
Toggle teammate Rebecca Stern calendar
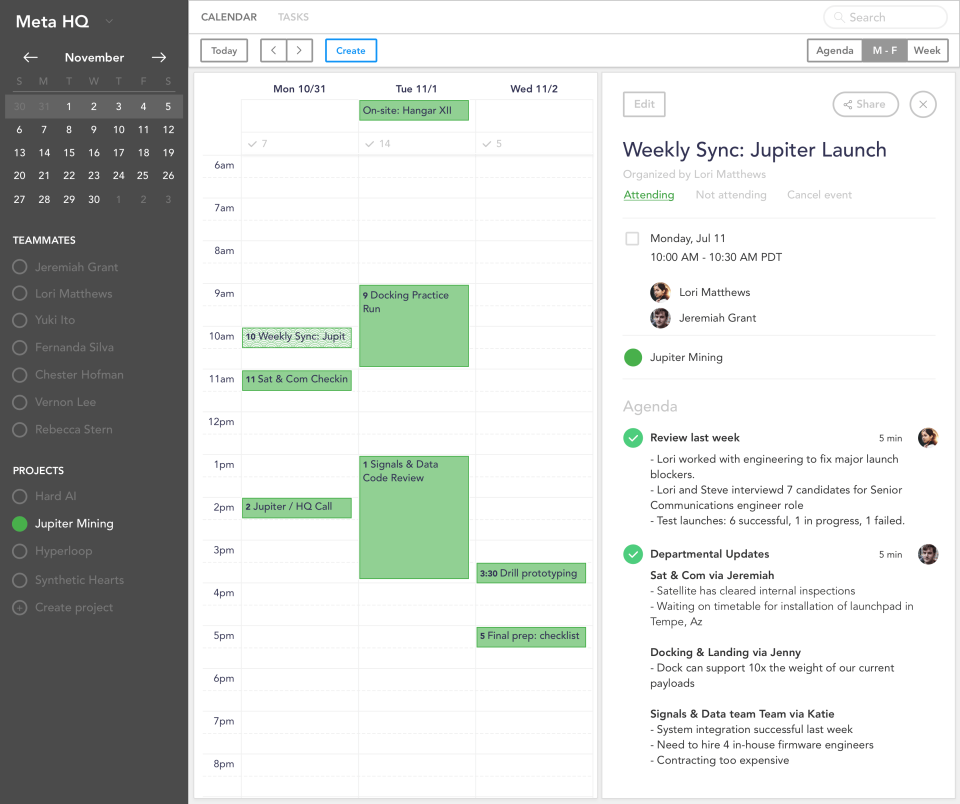click(x=20, y=429)
